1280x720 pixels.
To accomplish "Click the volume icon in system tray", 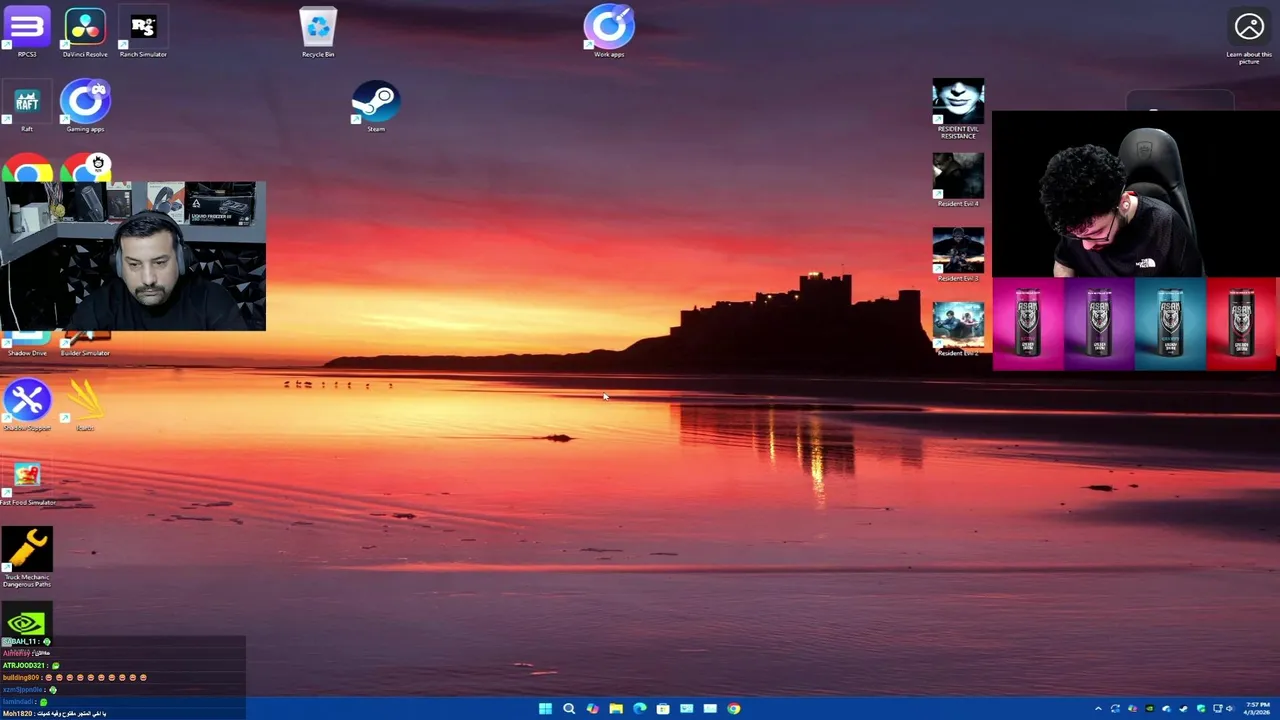I will point(1229,709).
